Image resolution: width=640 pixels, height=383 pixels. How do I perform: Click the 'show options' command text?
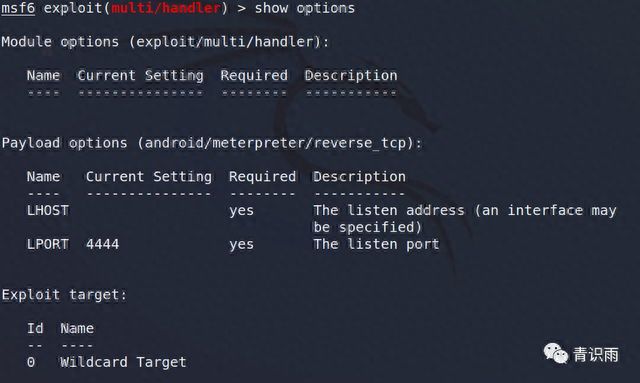[304, 8]
